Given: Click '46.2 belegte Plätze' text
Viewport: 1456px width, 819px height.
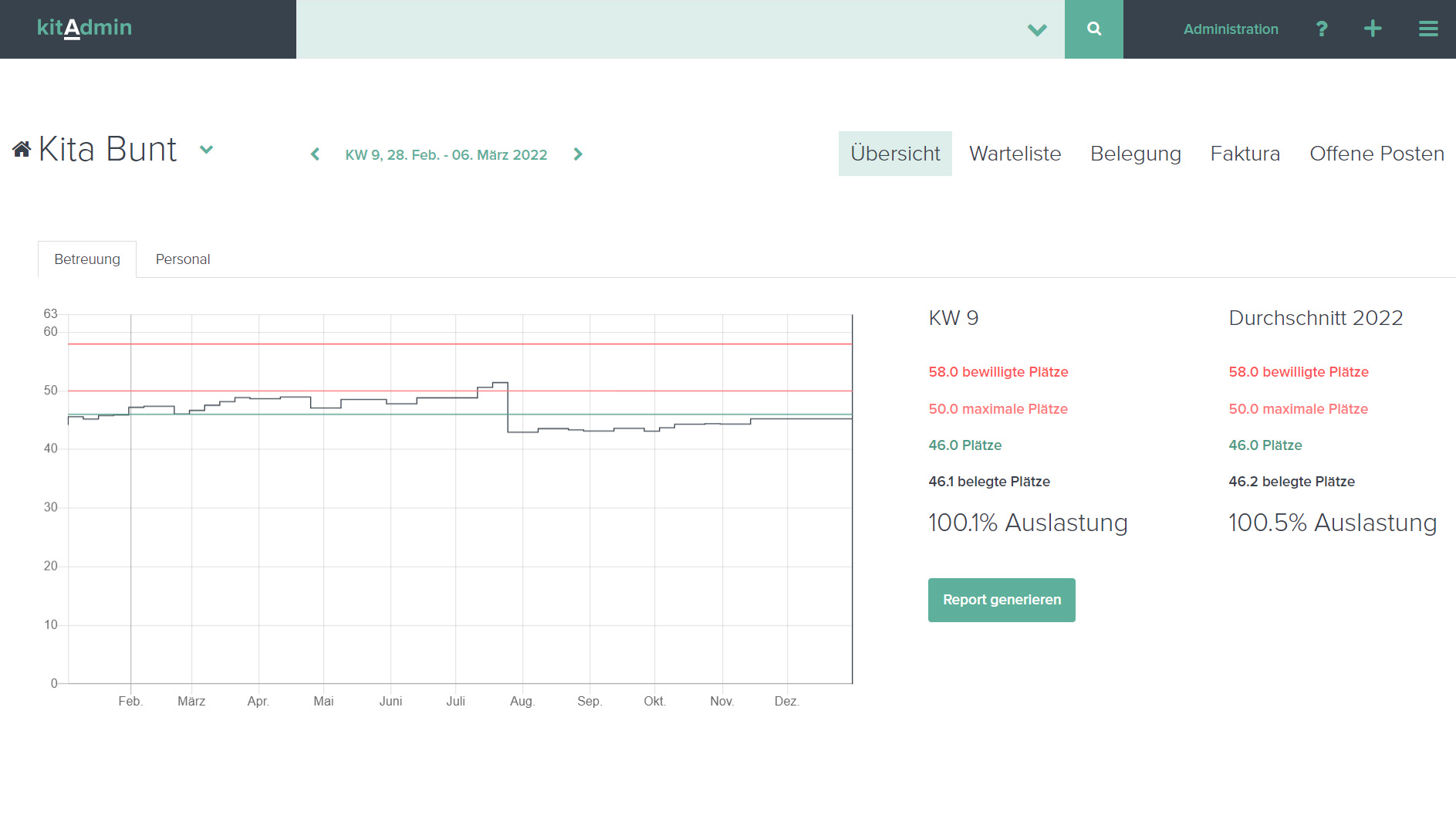Looking at the screenshot, I should [x=1292, y=482].
